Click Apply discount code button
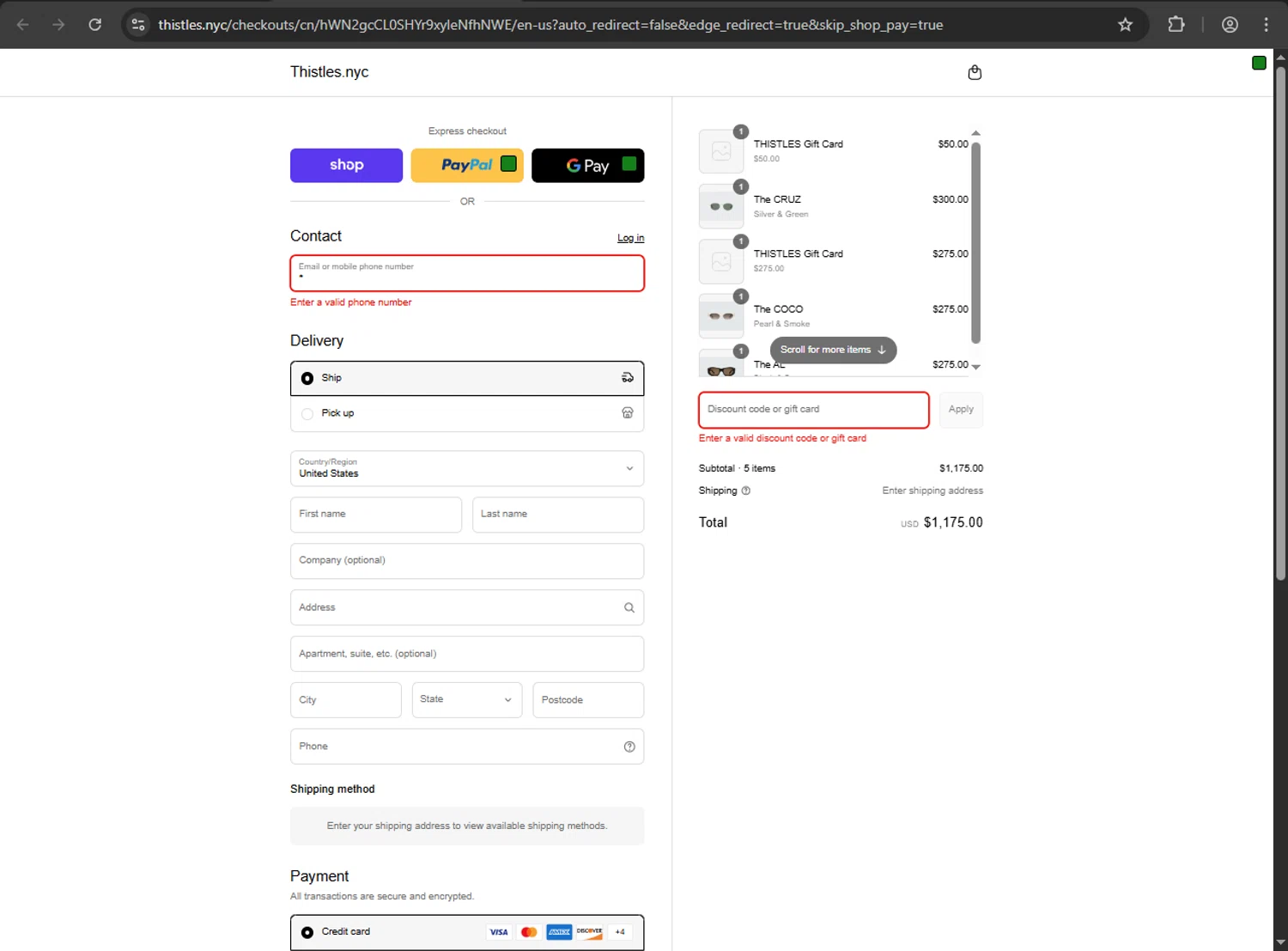Image resolution: width=1288 pixels, height=951 pixels. pos(961,410)
